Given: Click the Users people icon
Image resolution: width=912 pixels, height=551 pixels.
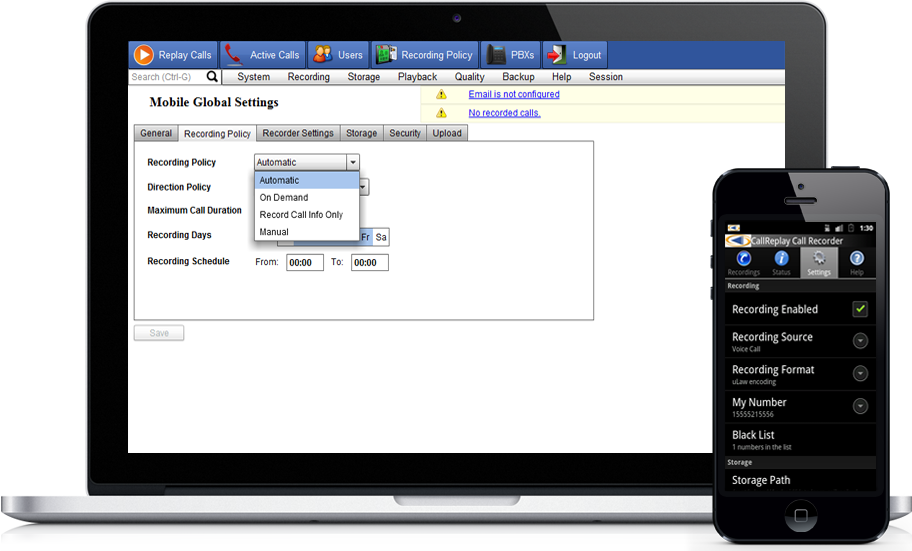Looking at the screenshot, I should [323, 54].
